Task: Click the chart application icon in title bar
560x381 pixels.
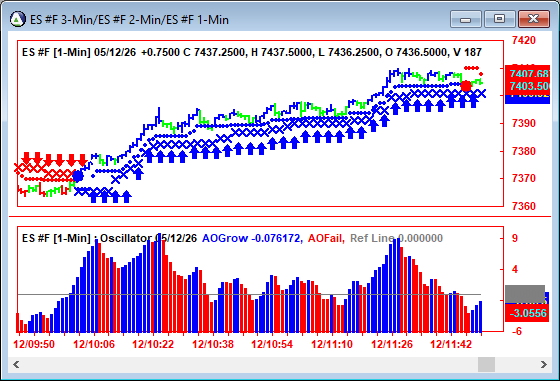Action: click(x=18, y=19)
